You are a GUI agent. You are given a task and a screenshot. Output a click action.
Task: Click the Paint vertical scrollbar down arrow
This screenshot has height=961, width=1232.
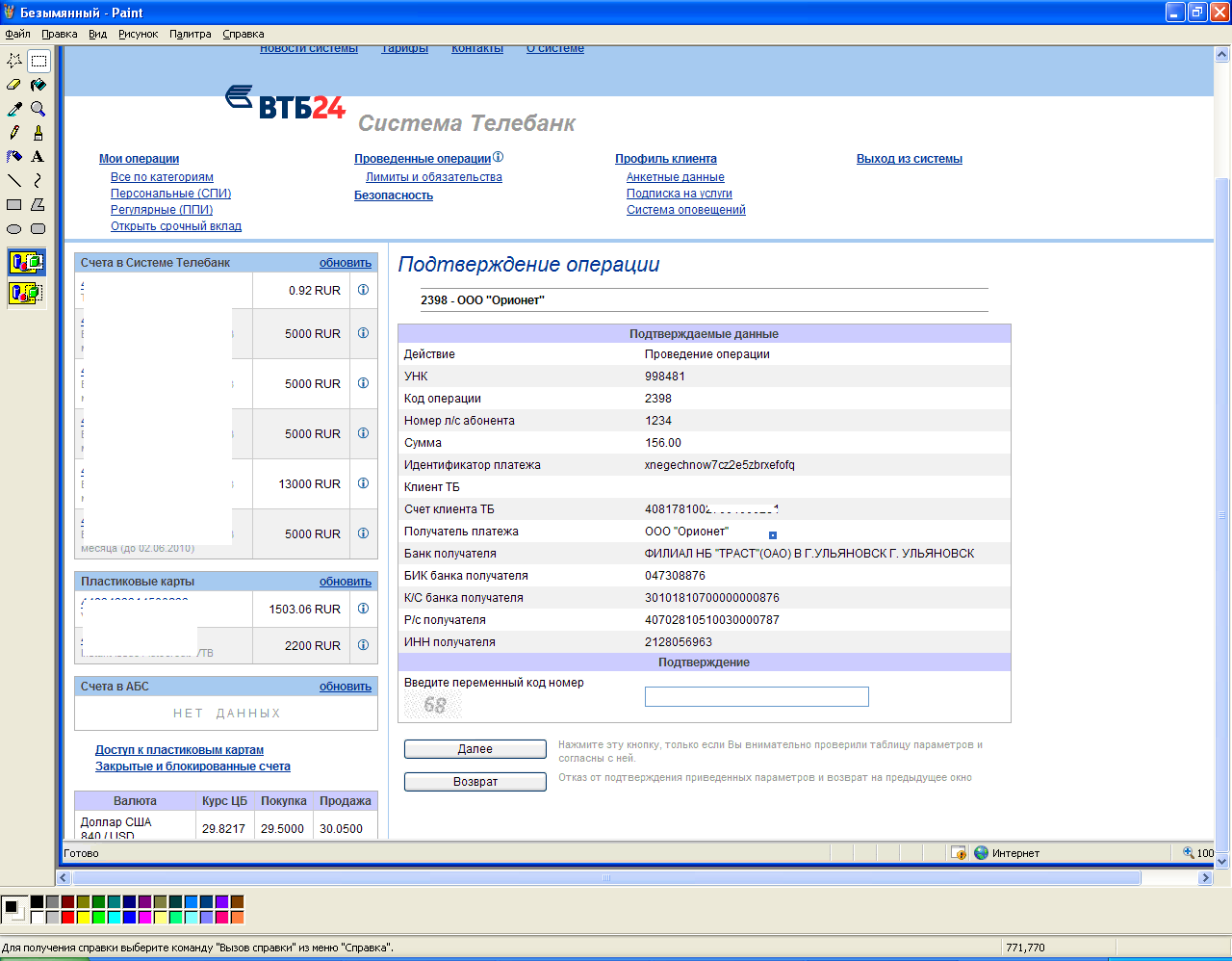tap(1222, 862)
